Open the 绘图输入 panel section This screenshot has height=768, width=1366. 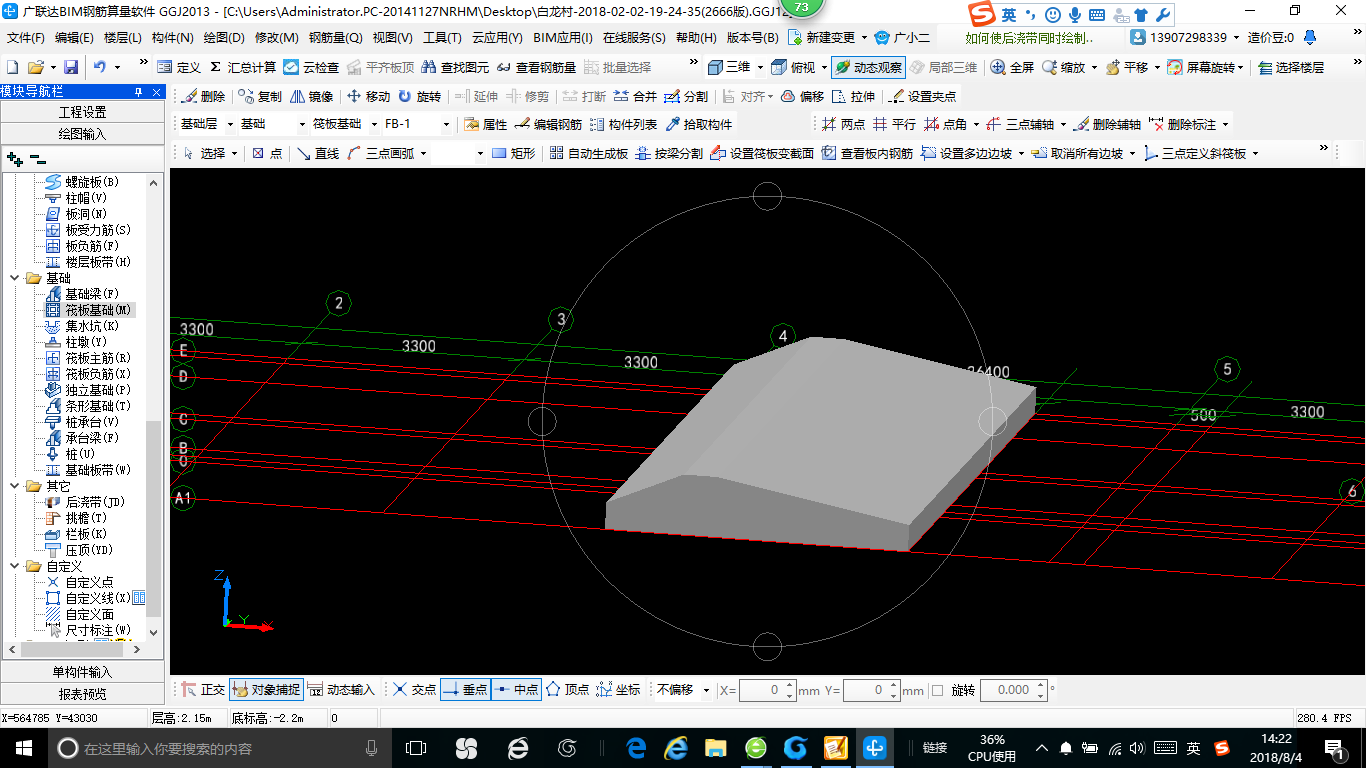click(x=82, y=134)
